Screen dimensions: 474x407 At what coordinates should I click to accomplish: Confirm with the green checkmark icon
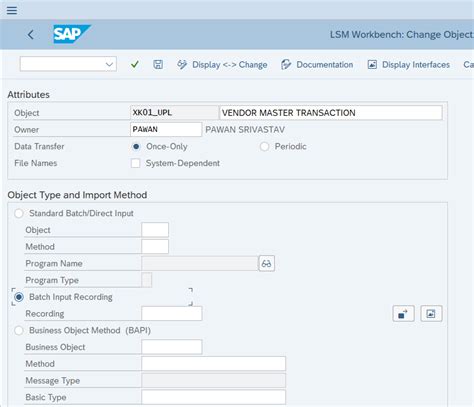pyautogui.click(x=135, y=64)
